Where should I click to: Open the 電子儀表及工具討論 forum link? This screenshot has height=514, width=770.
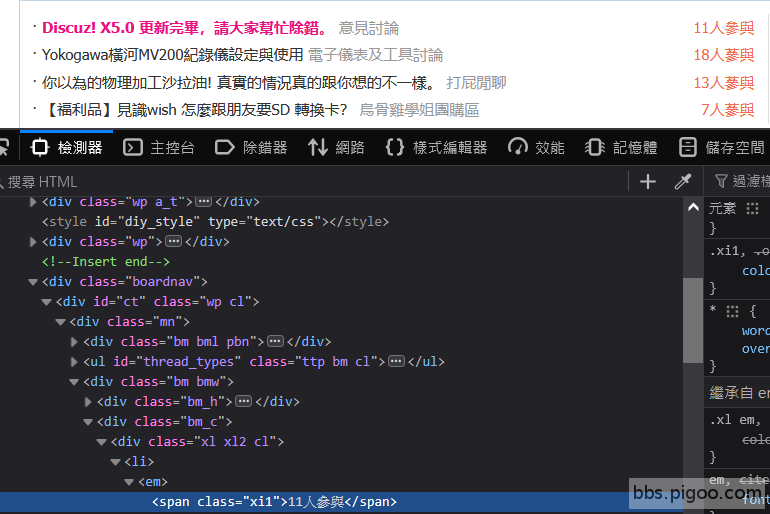click(x=376, y=55)
